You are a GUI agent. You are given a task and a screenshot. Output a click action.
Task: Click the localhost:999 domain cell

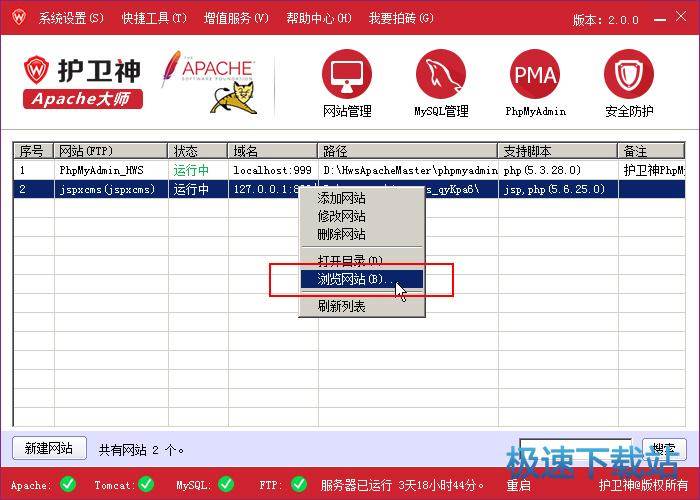tap(272, 170)
